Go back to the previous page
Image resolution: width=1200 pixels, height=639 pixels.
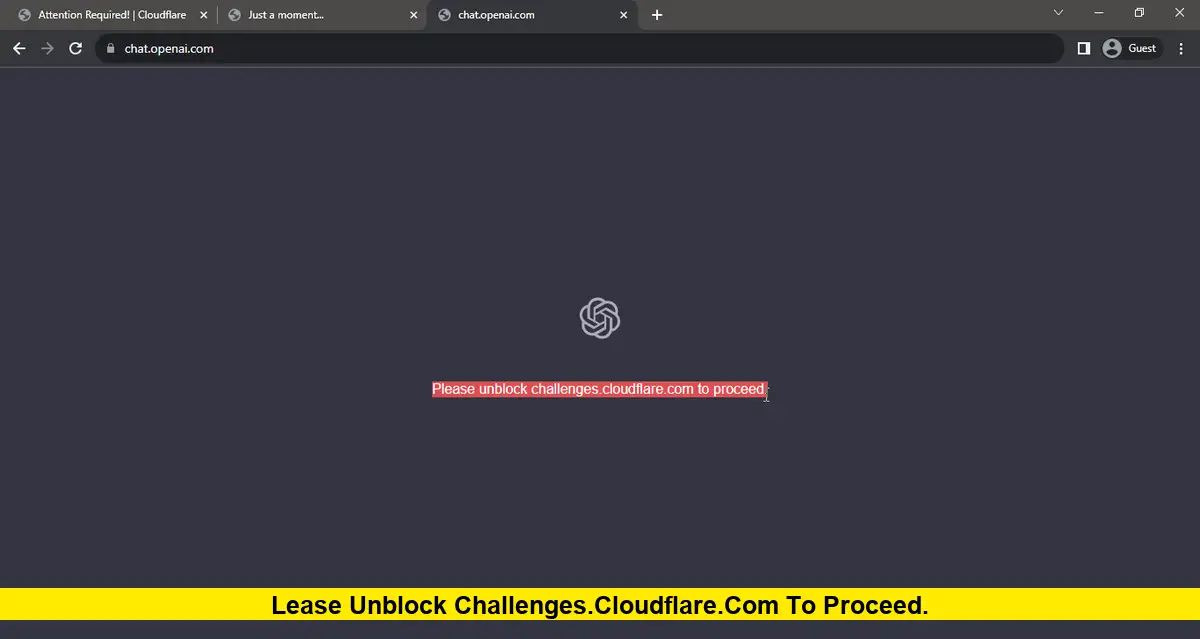point(19,48)
